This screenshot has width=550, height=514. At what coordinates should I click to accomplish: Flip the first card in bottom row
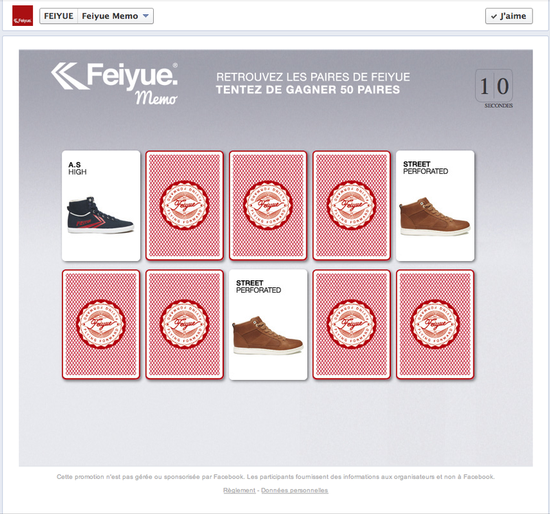[x=101, y=325]
